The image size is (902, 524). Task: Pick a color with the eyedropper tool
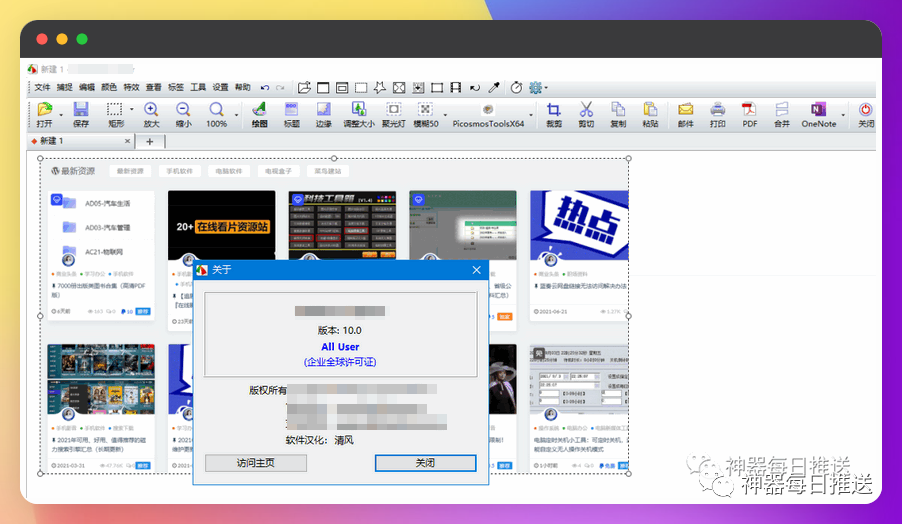494,87
